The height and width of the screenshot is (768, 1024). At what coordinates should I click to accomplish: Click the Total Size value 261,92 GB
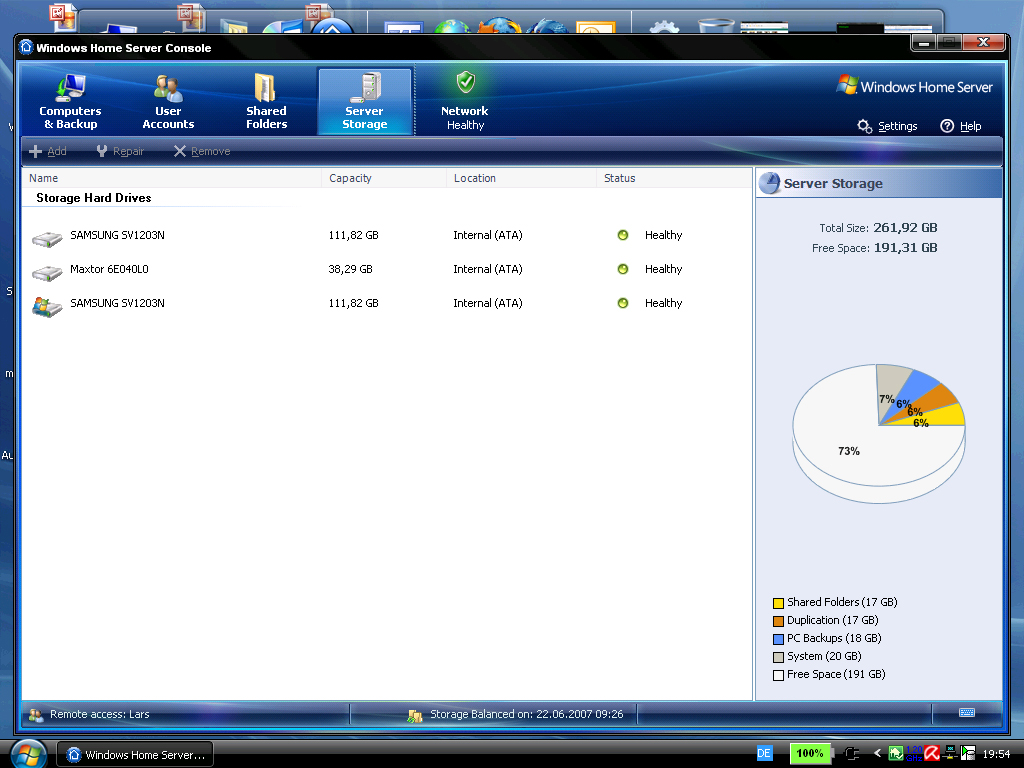pos(905,228)
